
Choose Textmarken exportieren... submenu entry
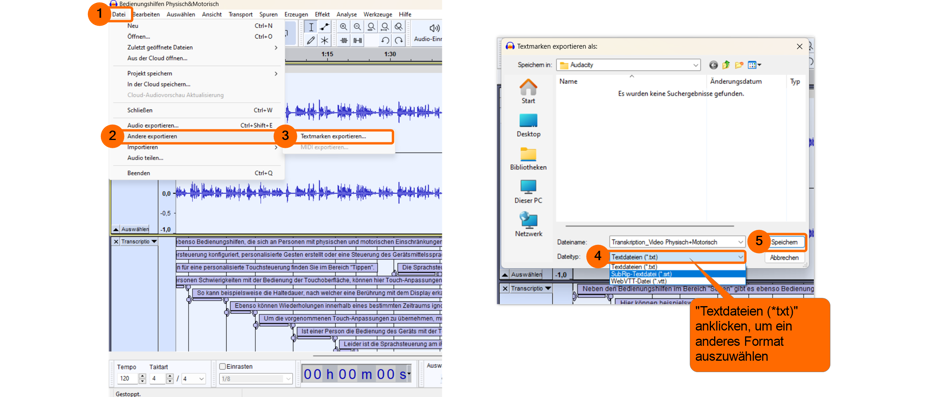click(338, 137)
